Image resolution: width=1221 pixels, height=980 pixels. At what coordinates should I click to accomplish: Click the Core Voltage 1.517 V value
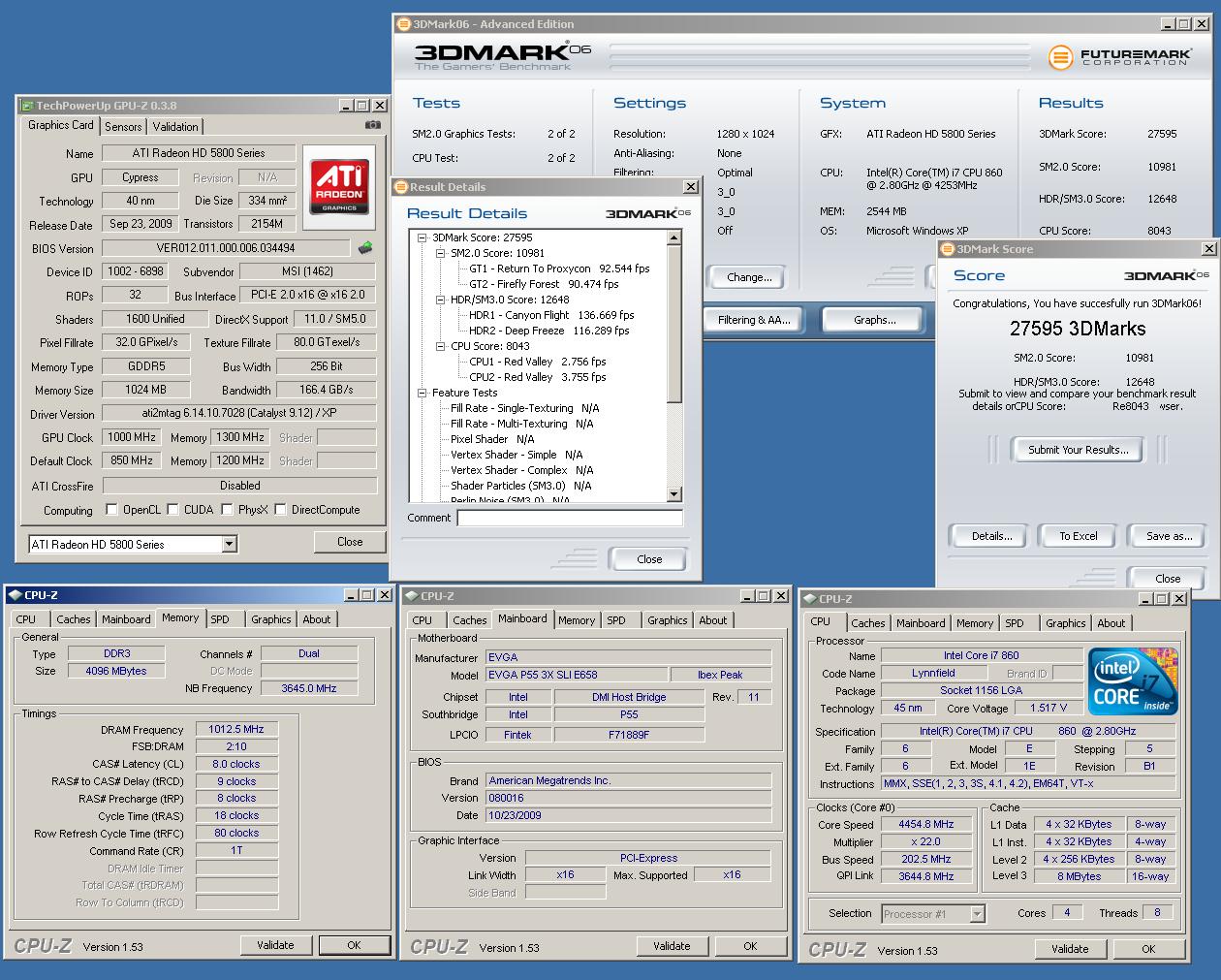pyautogui.click(x=1049, y=708)
